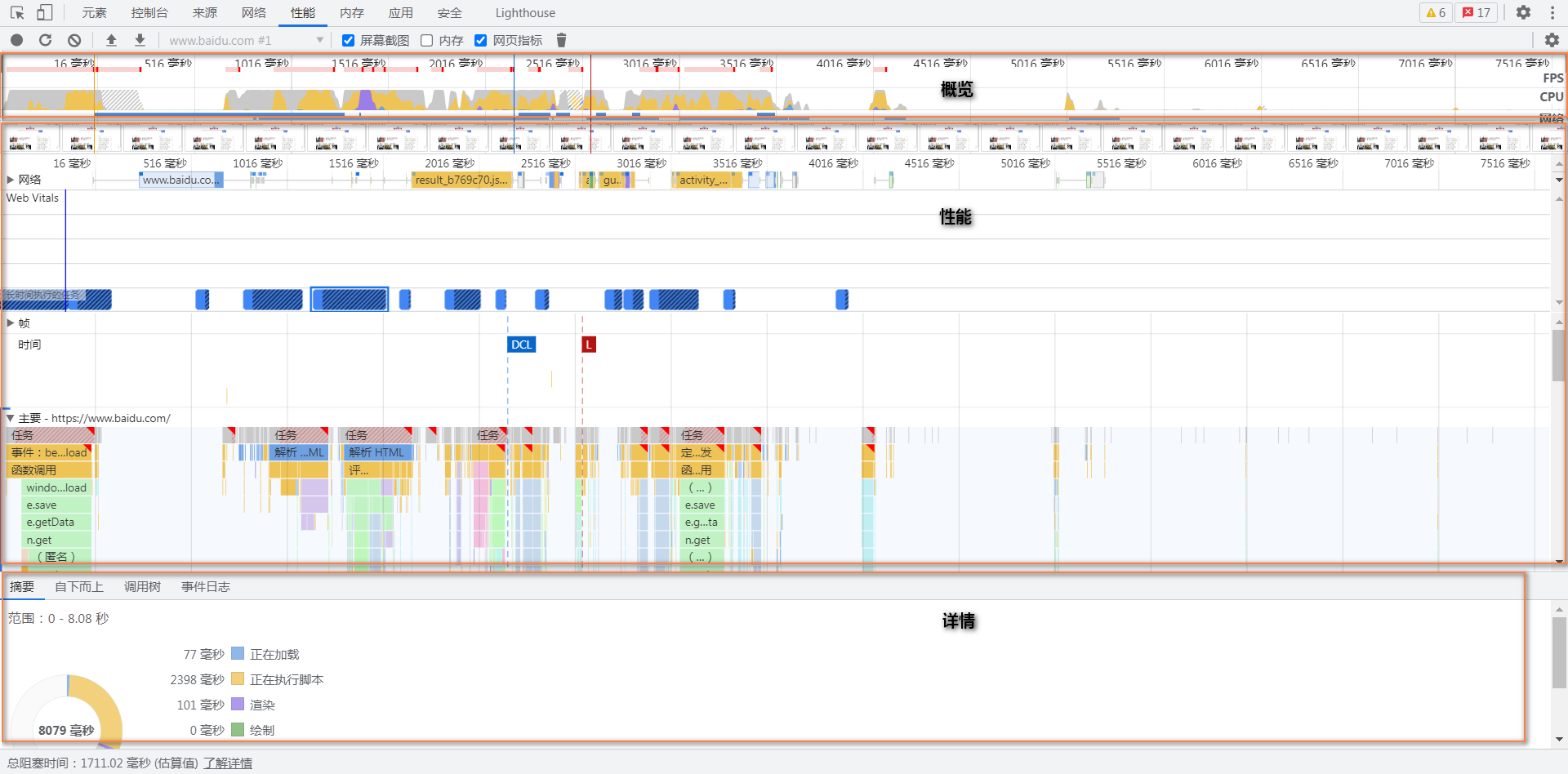Enable the 内存 checkbox
The image size is (1568, 774).
pos(427,40)
